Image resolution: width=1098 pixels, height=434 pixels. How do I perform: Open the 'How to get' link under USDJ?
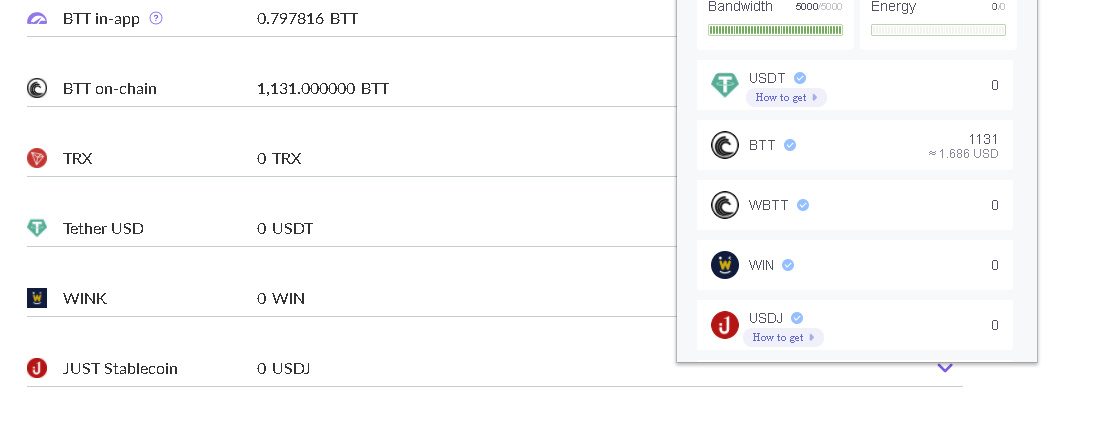(x=783, y=337)
